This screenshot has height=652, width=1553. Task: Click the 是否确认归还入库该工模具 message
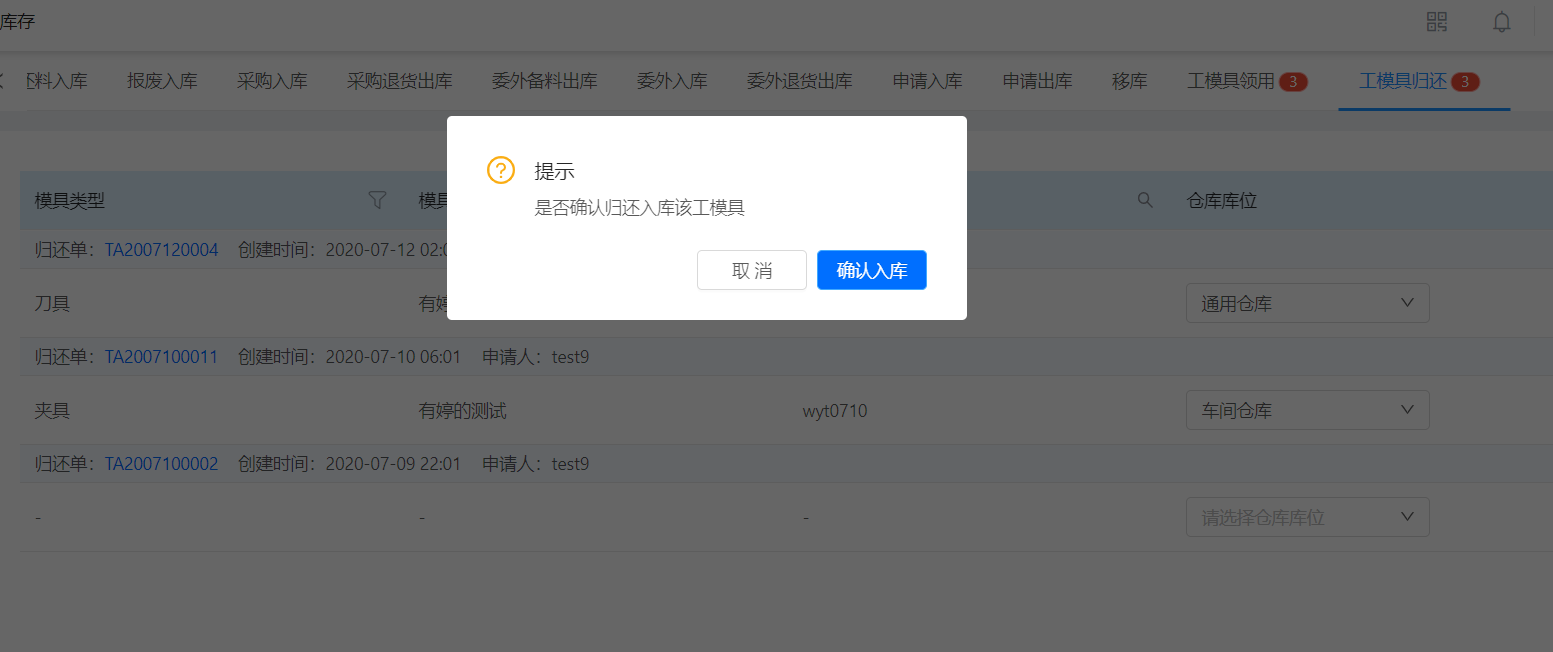coord(640,208)
